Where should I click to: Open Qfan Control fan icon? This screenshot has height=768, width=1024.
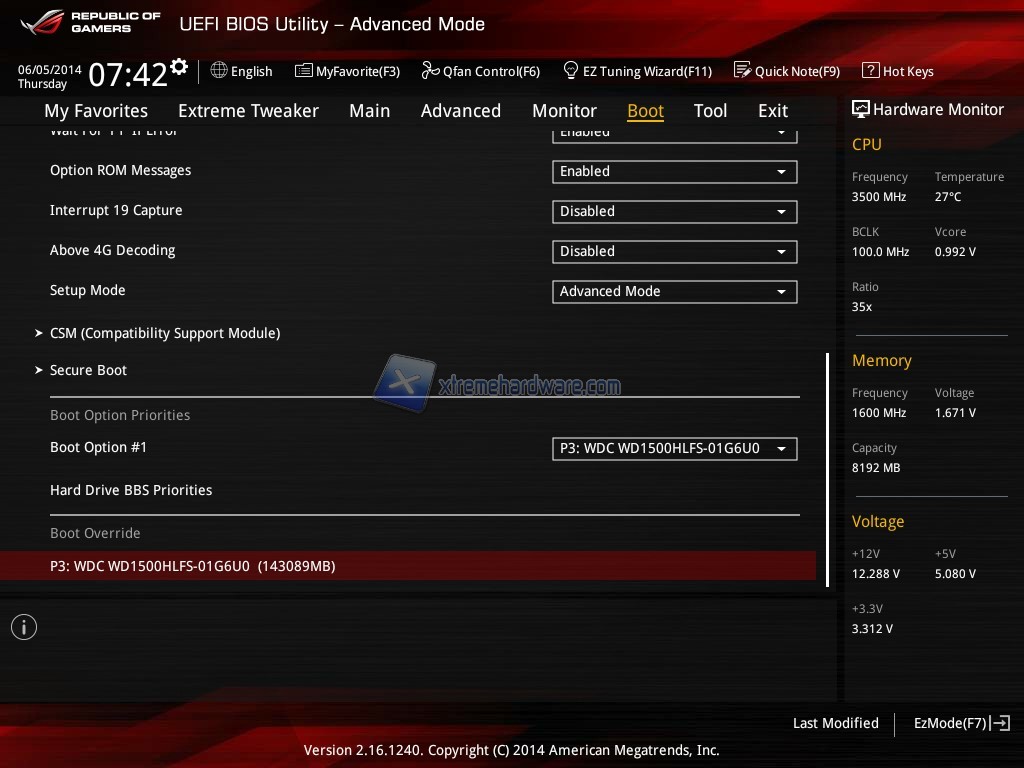click(x=430, y=71)
